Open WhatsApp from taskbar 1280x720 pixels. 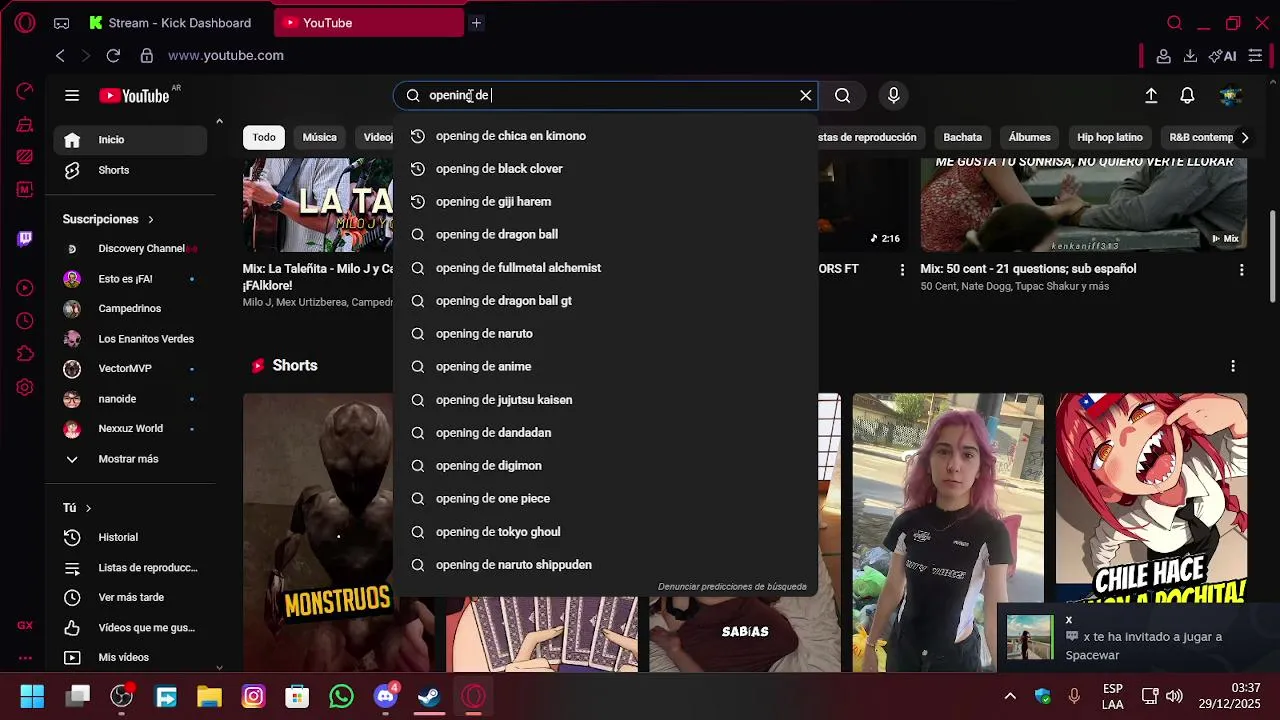(x=341, y=696)
